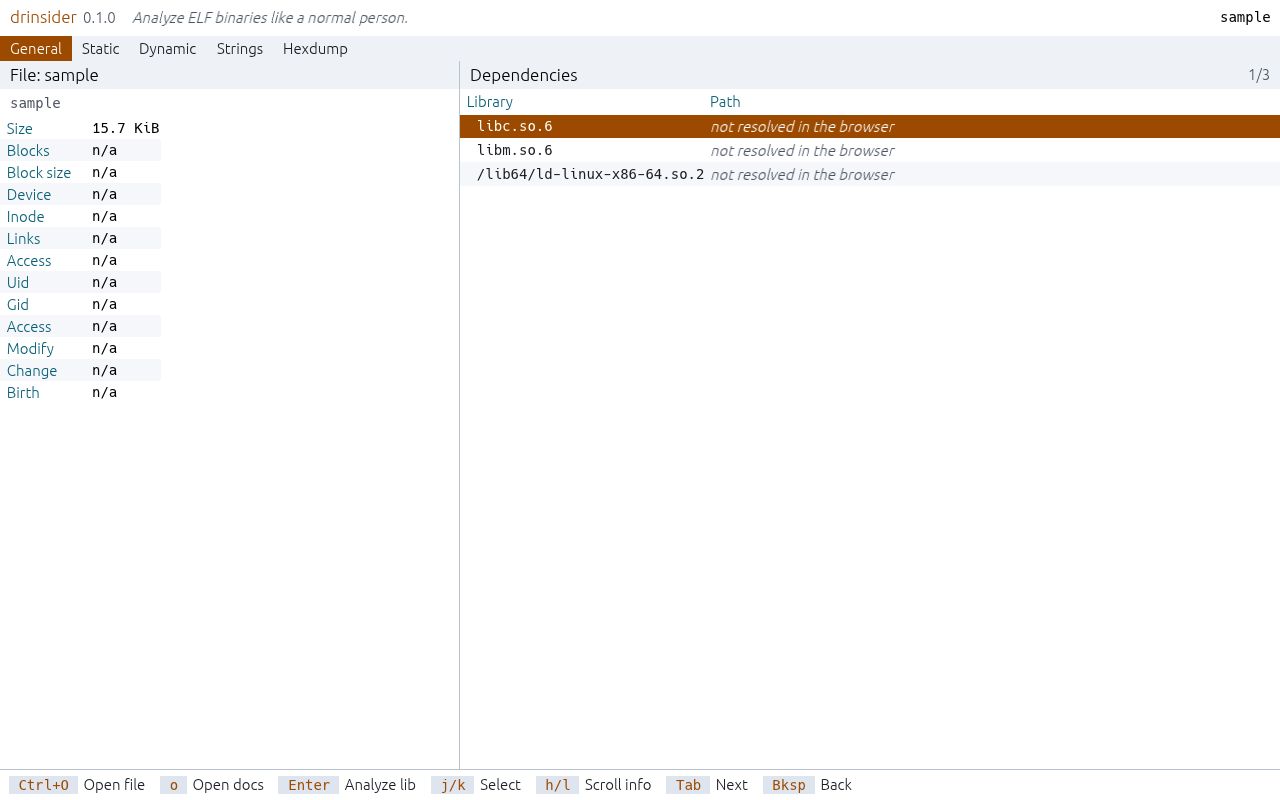Click libm.so.6 'not resolved in the browser' path
This screenshot has height=800, width=1280.
pyautogui.click(x=802, y=151)
